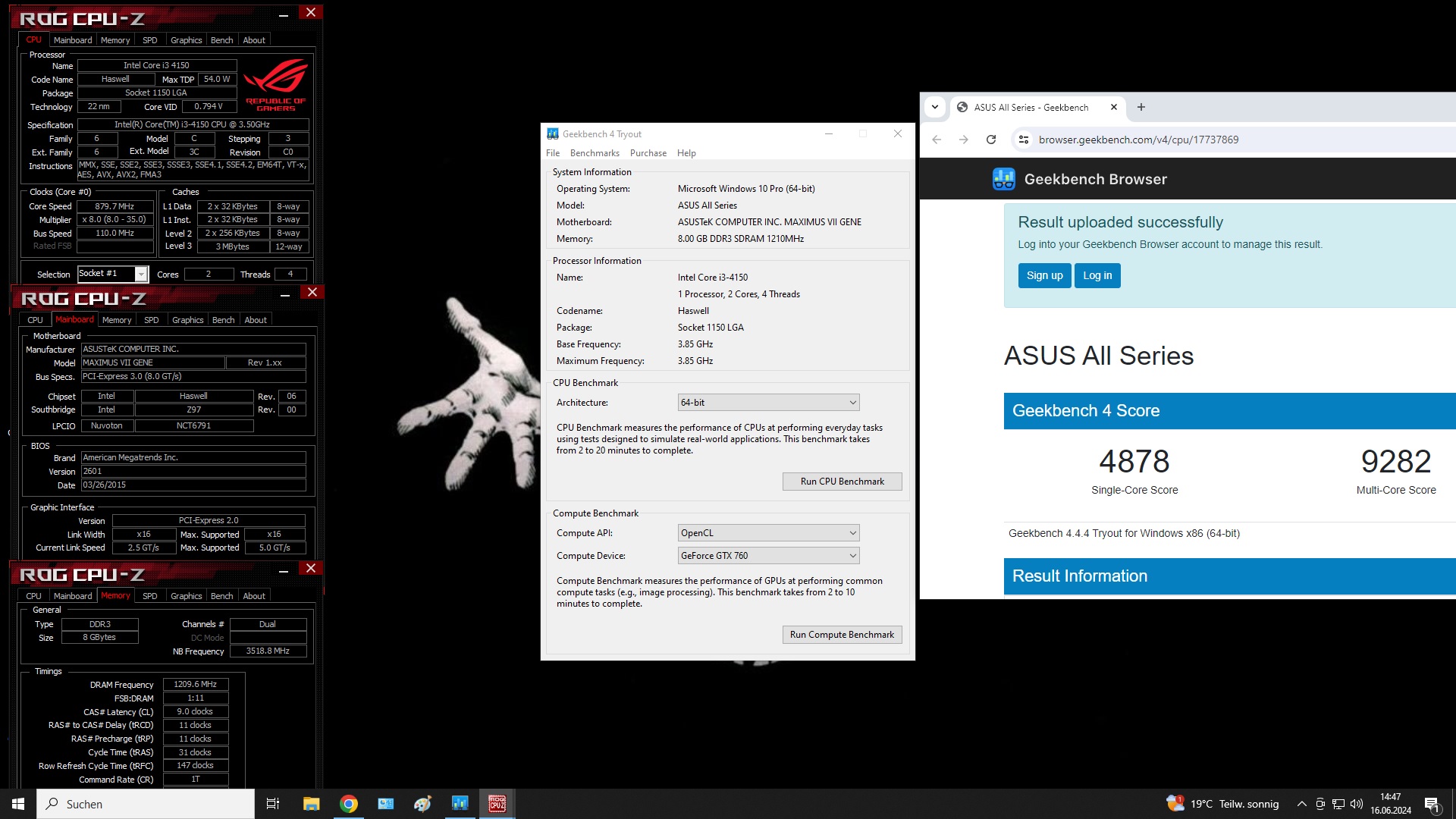Click the Chrome address bar URL

(1138, 140)
